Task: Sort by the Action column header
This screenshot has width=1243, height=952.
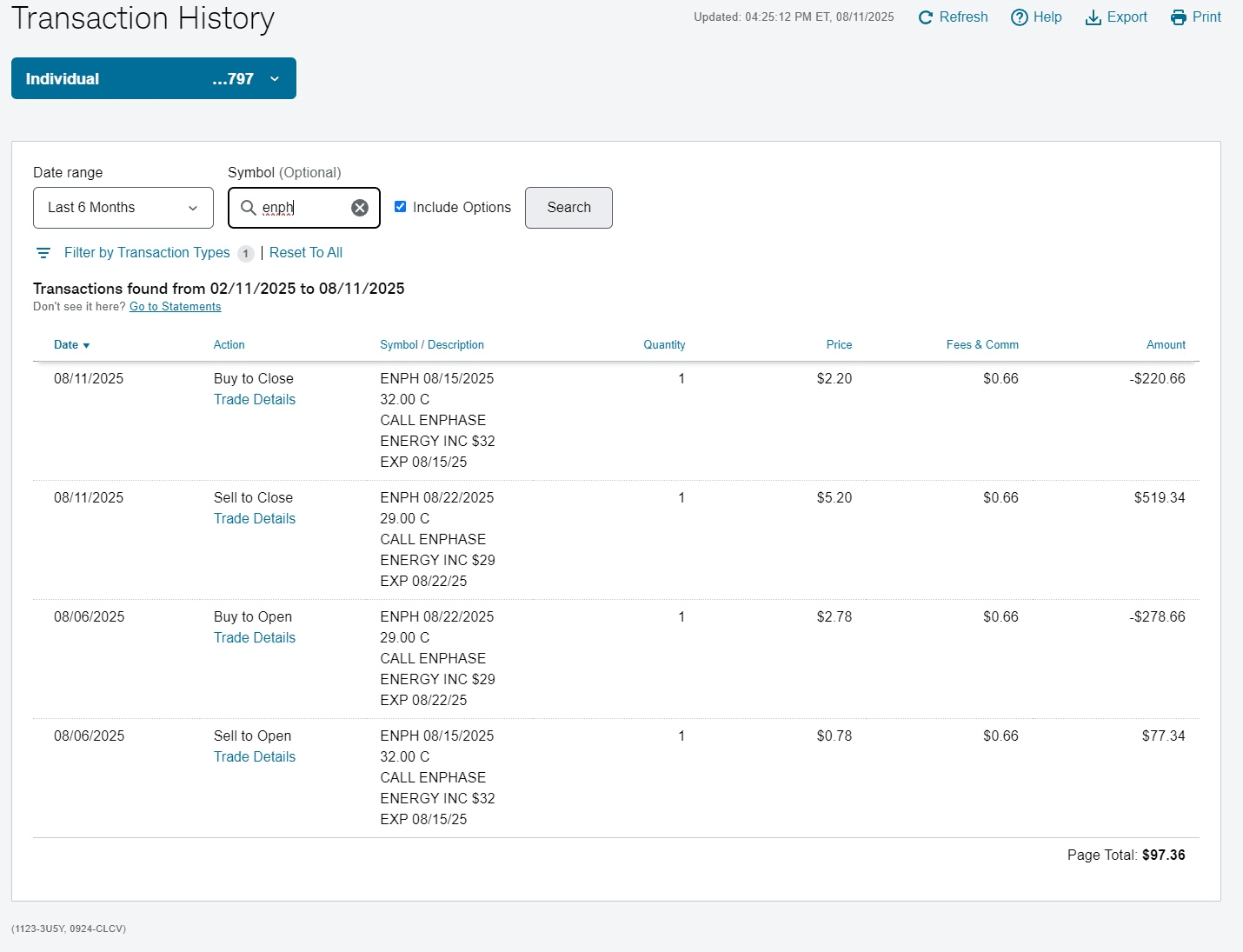Action: [x=229, y=345]
